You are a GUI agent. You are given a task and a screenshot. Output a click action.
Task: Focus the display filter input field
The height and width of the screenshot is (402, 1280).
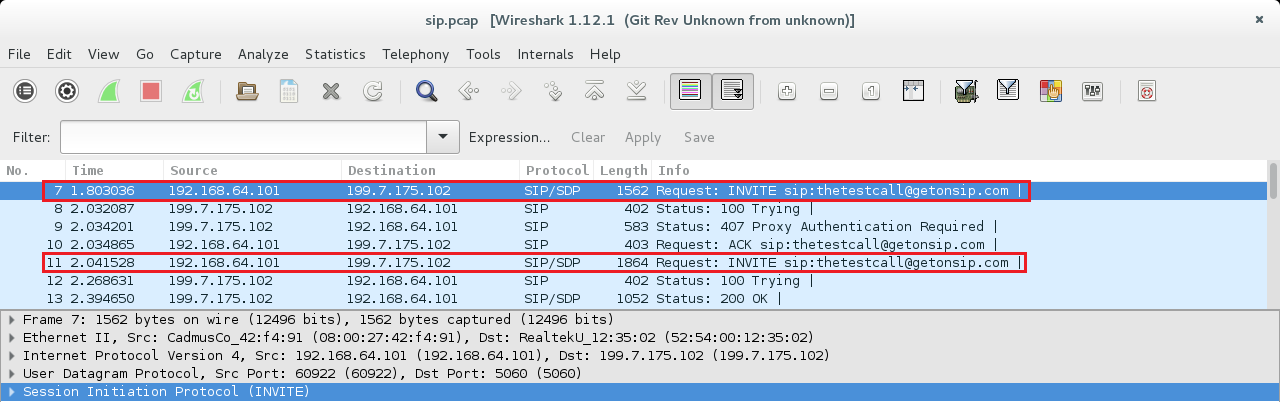[243, 137]
